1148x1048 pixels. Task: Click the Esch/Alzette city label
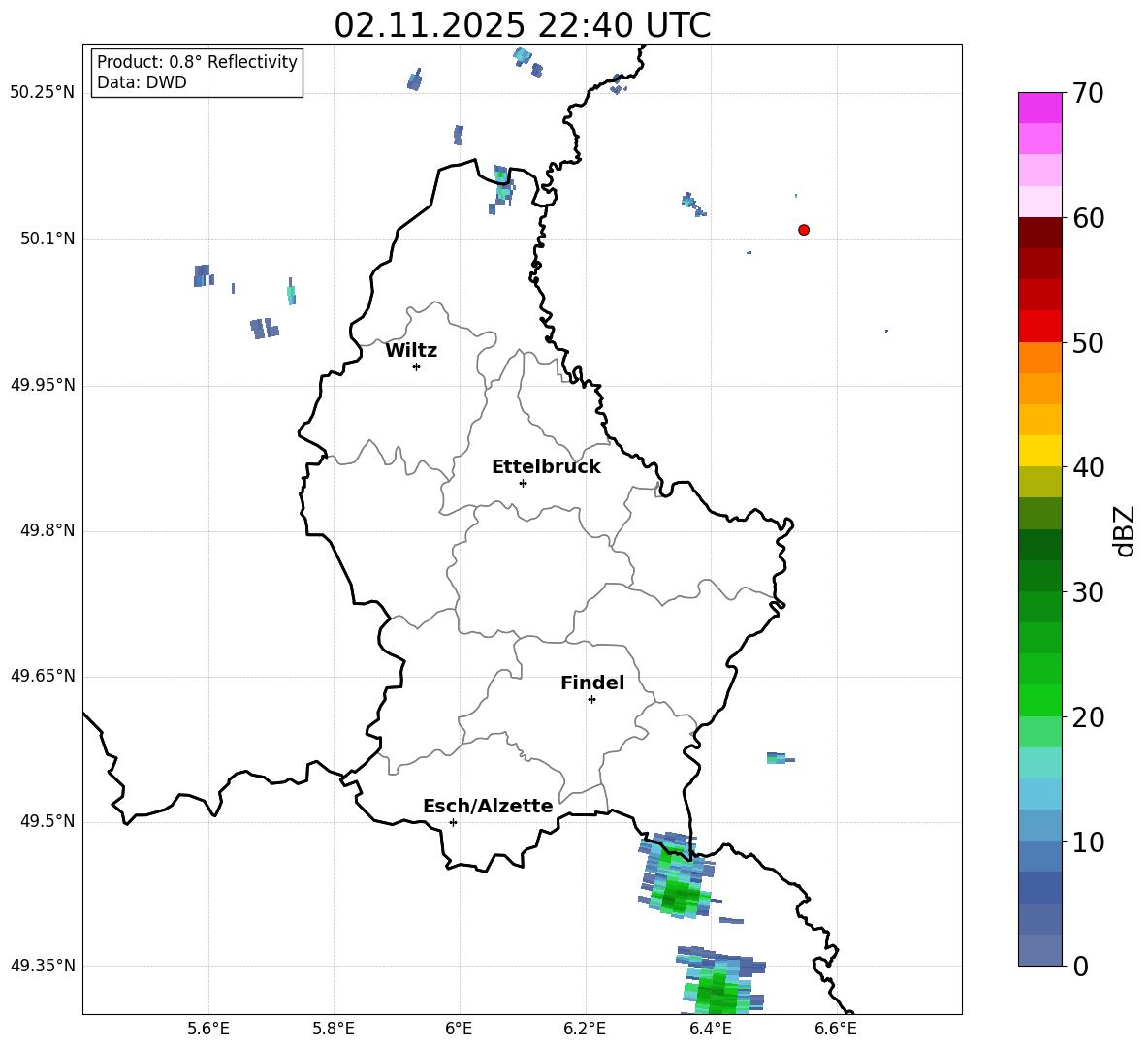(488, 806)
